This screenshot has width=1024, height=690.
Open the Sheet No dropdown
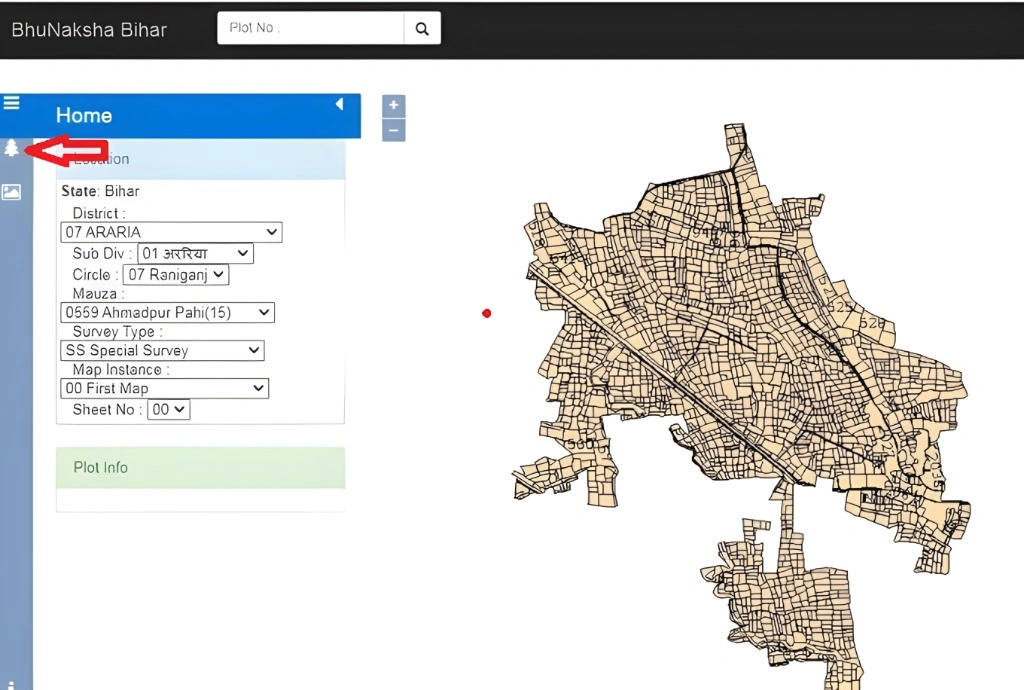click(168, 409)
